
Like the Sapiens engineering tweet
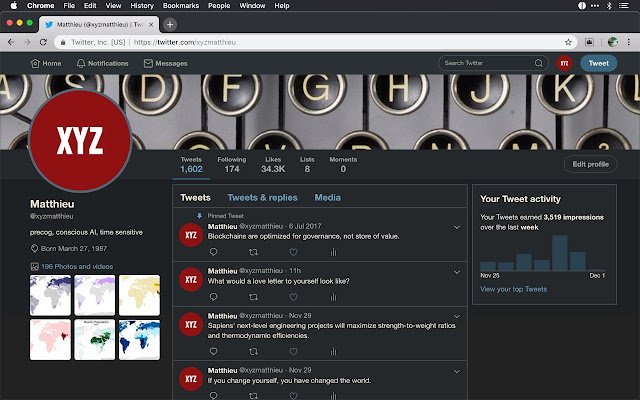coord(293,351)
